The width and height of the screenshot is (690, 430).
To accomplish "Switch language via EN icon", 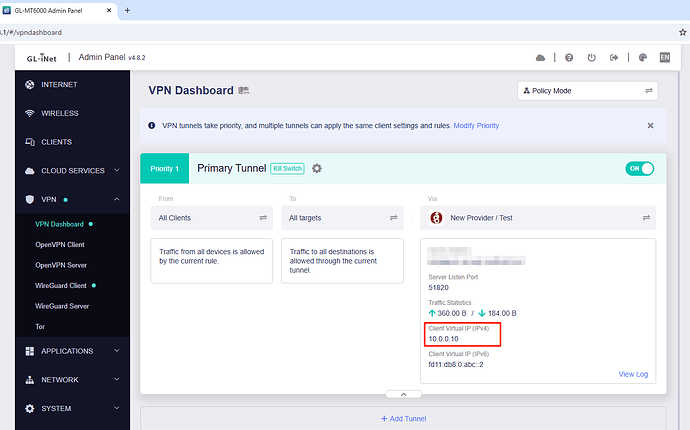I will pos(664,58).
